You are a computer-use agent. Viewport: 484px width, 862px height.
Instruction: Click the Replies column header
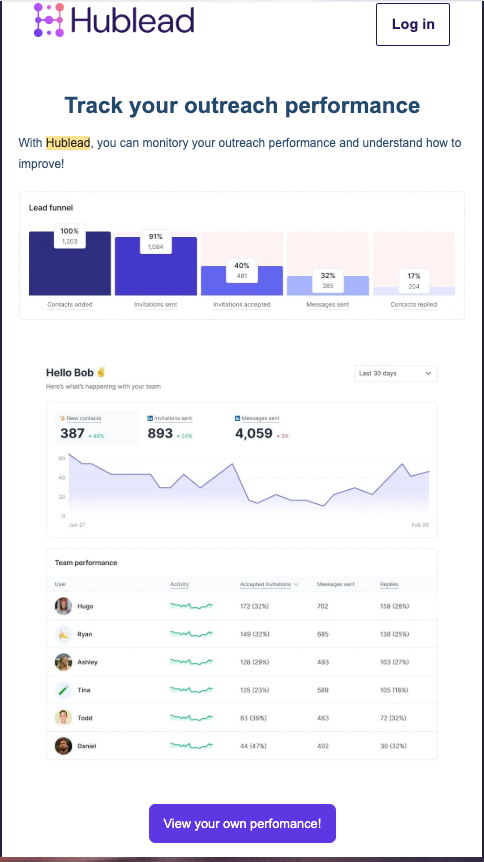[x=389, y=584]
